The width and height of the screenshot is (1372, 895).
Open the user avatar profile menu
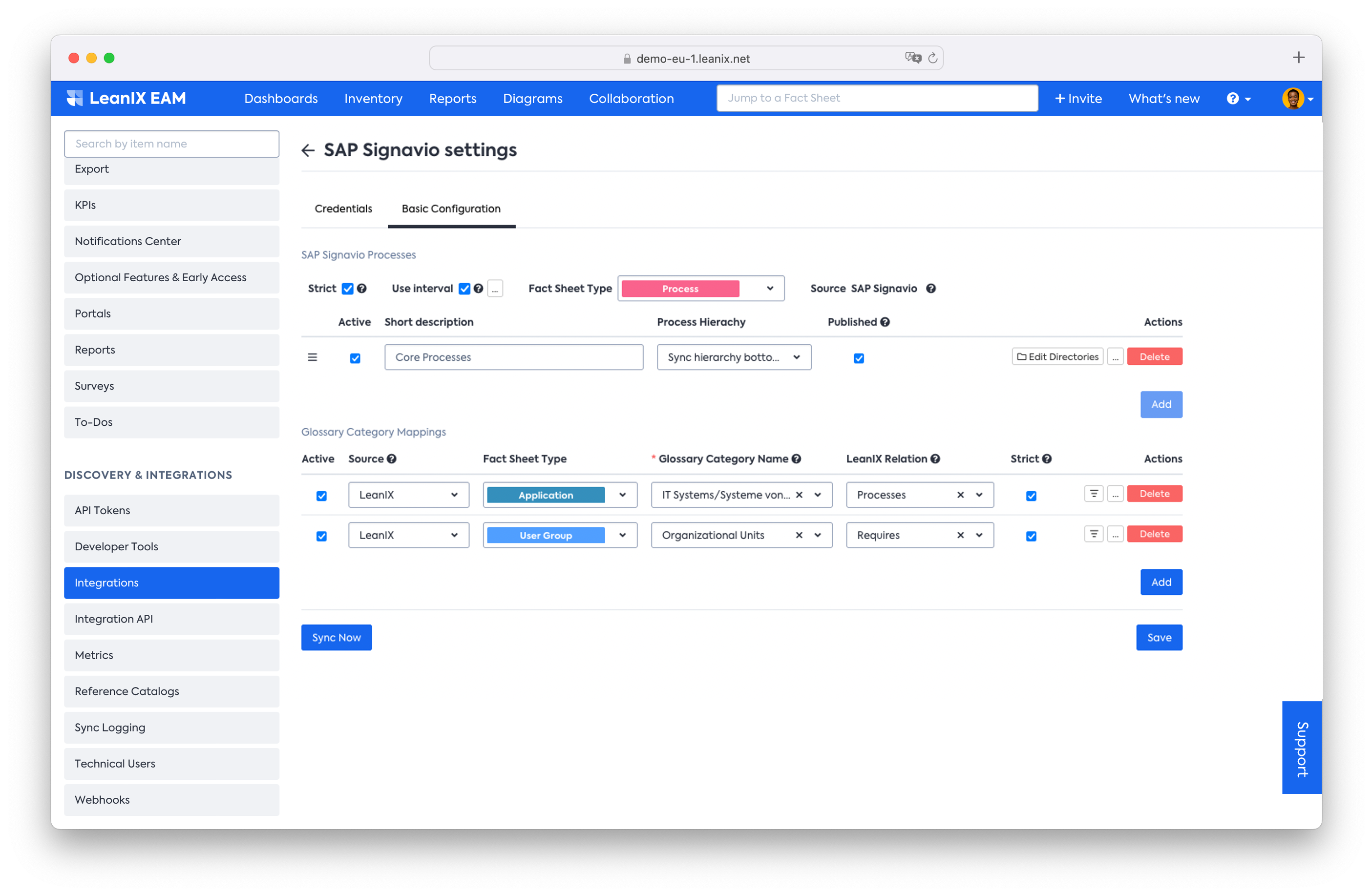tap(1297, 99)
